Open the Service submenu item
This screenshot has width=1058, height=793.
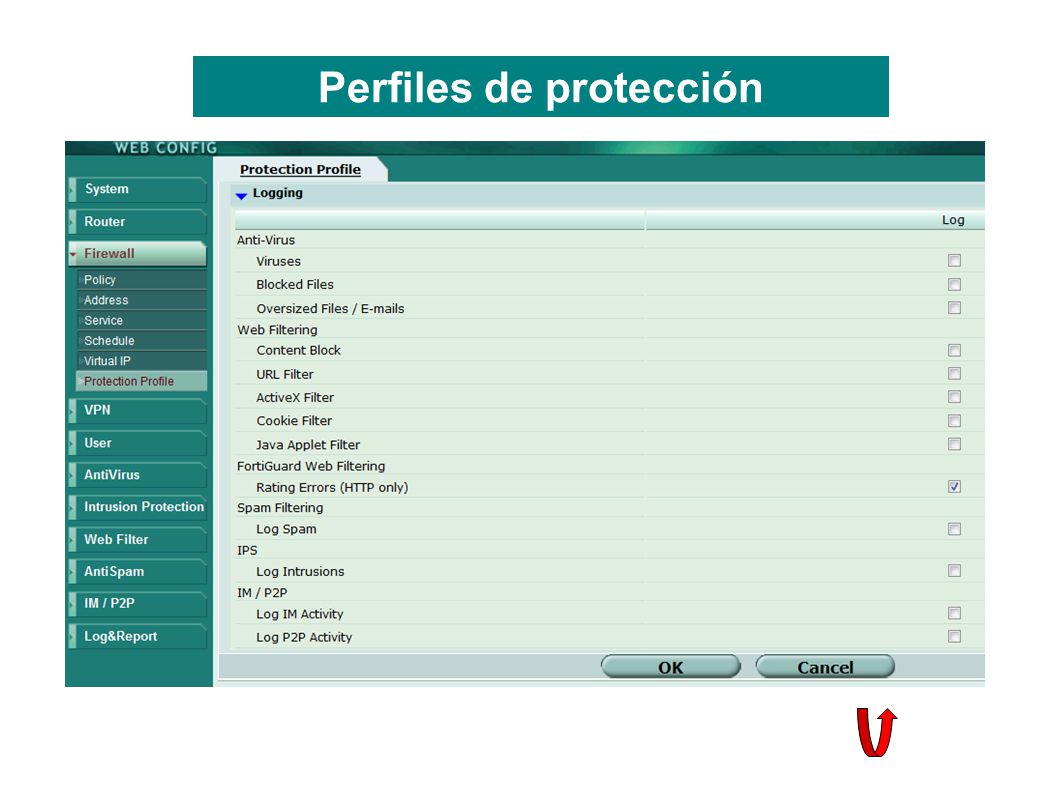pyautogui.click(x=142, y=321)
